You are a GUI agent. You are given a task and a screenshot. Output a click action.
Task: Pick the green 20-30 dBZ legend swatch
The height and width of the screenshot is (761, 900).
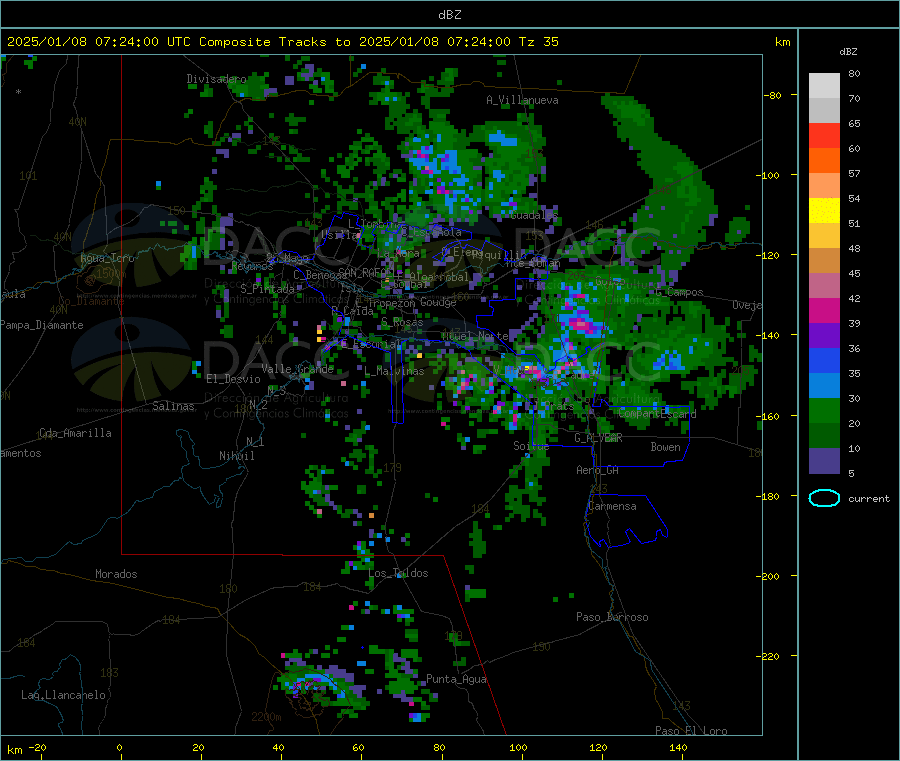(x=824, y=410)
